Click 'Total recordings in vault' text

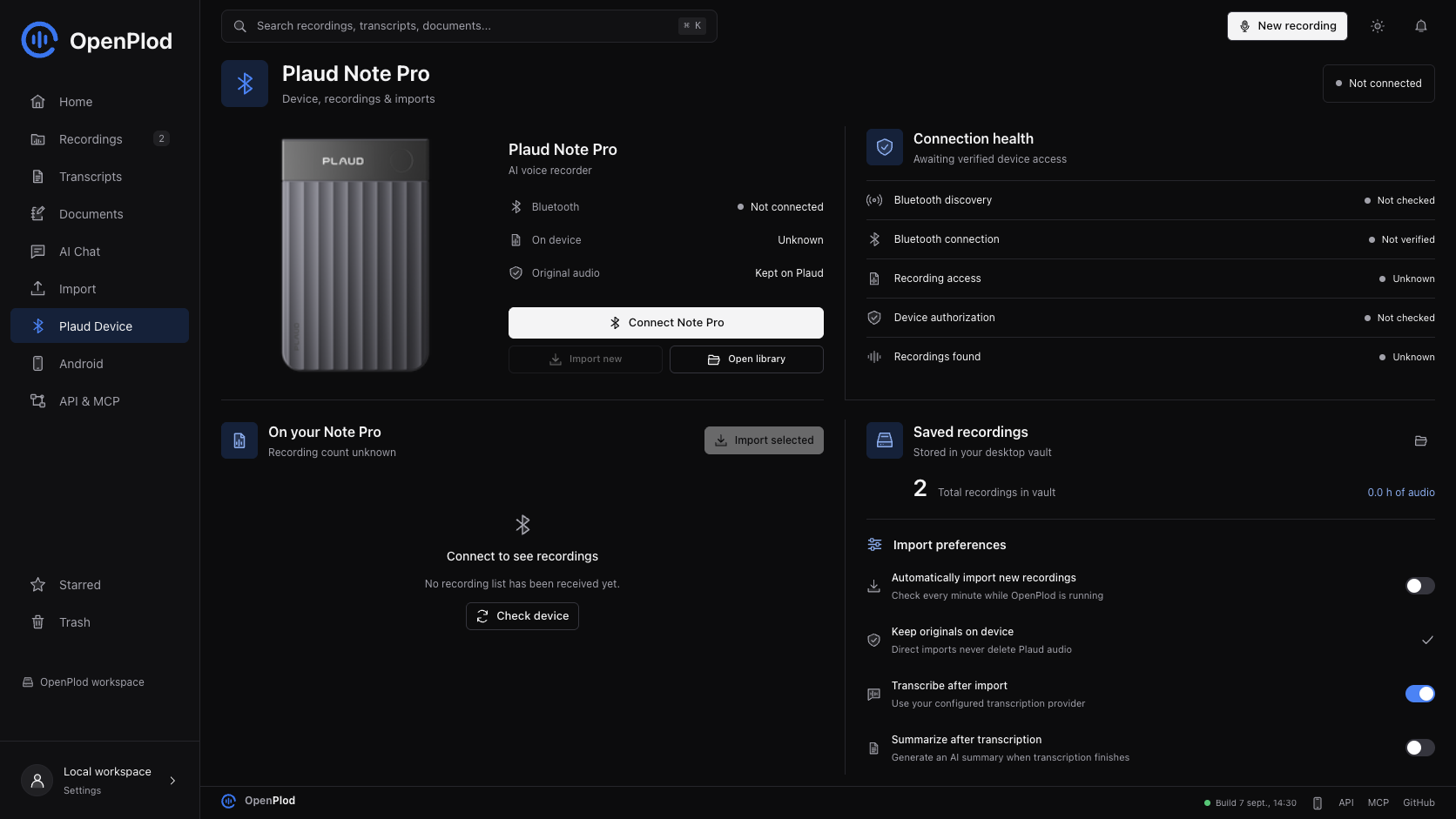[996, 493]
